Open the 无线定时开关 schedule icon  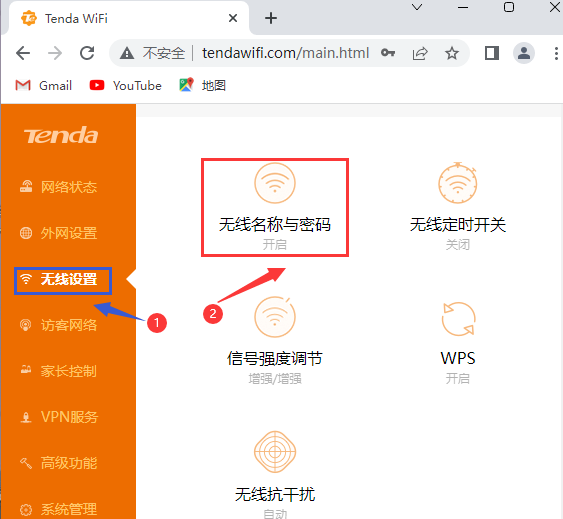tap(457, 183)
